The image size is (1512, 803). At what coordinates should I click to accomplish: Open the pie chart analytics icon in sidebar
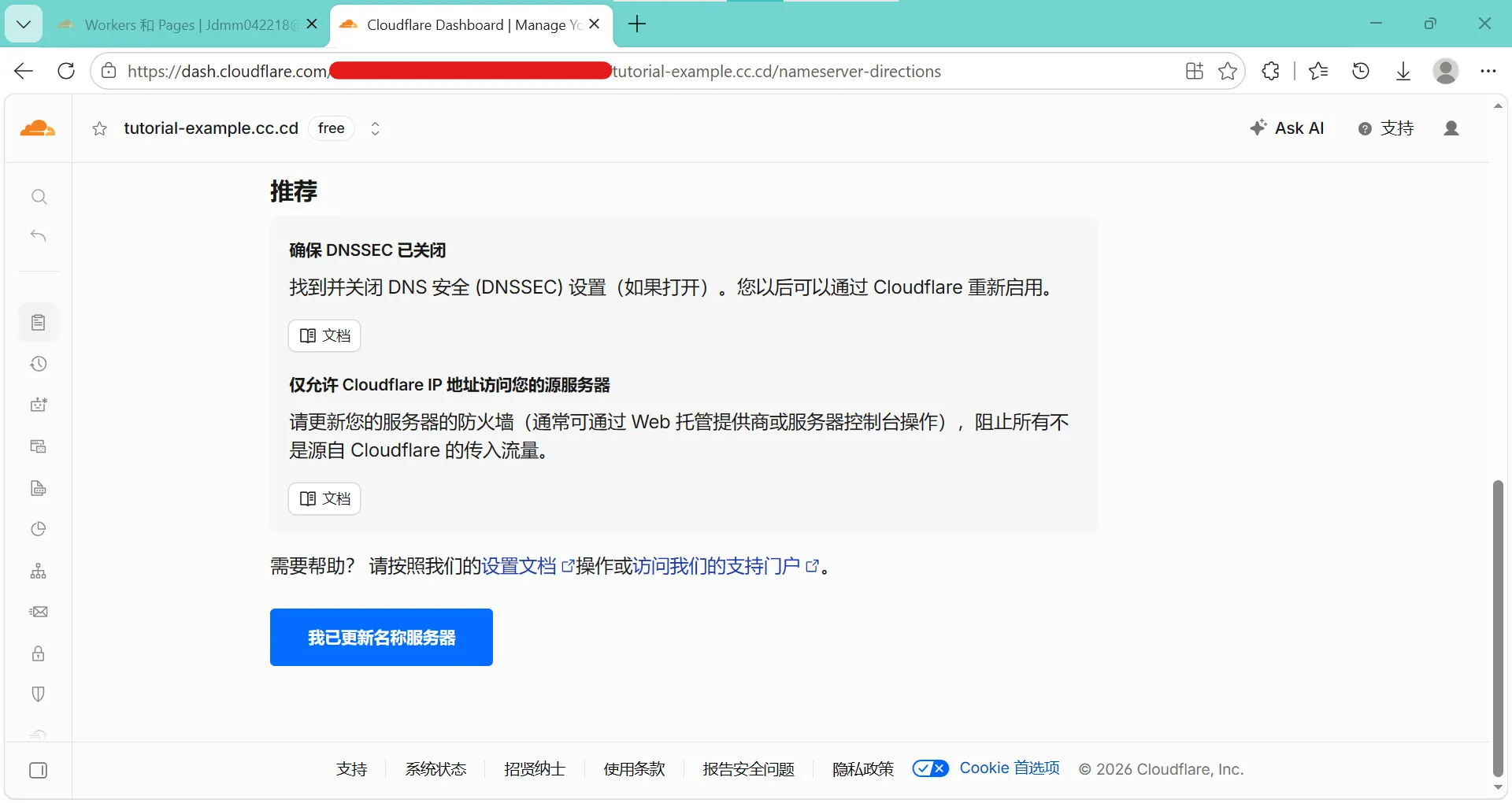point(39,529)
